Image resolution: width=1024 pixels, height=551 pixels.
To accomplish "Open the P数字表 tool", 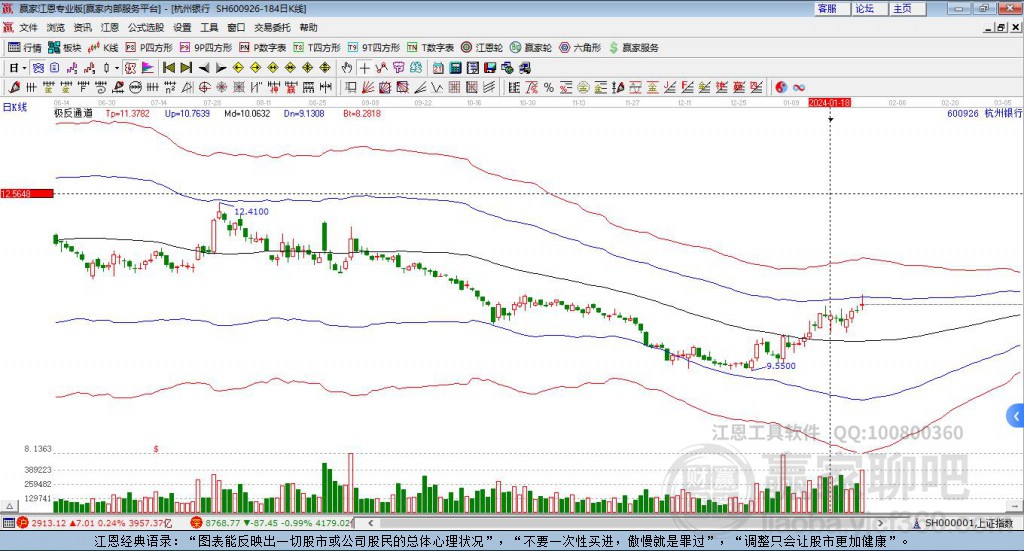I will coord(263,48).
